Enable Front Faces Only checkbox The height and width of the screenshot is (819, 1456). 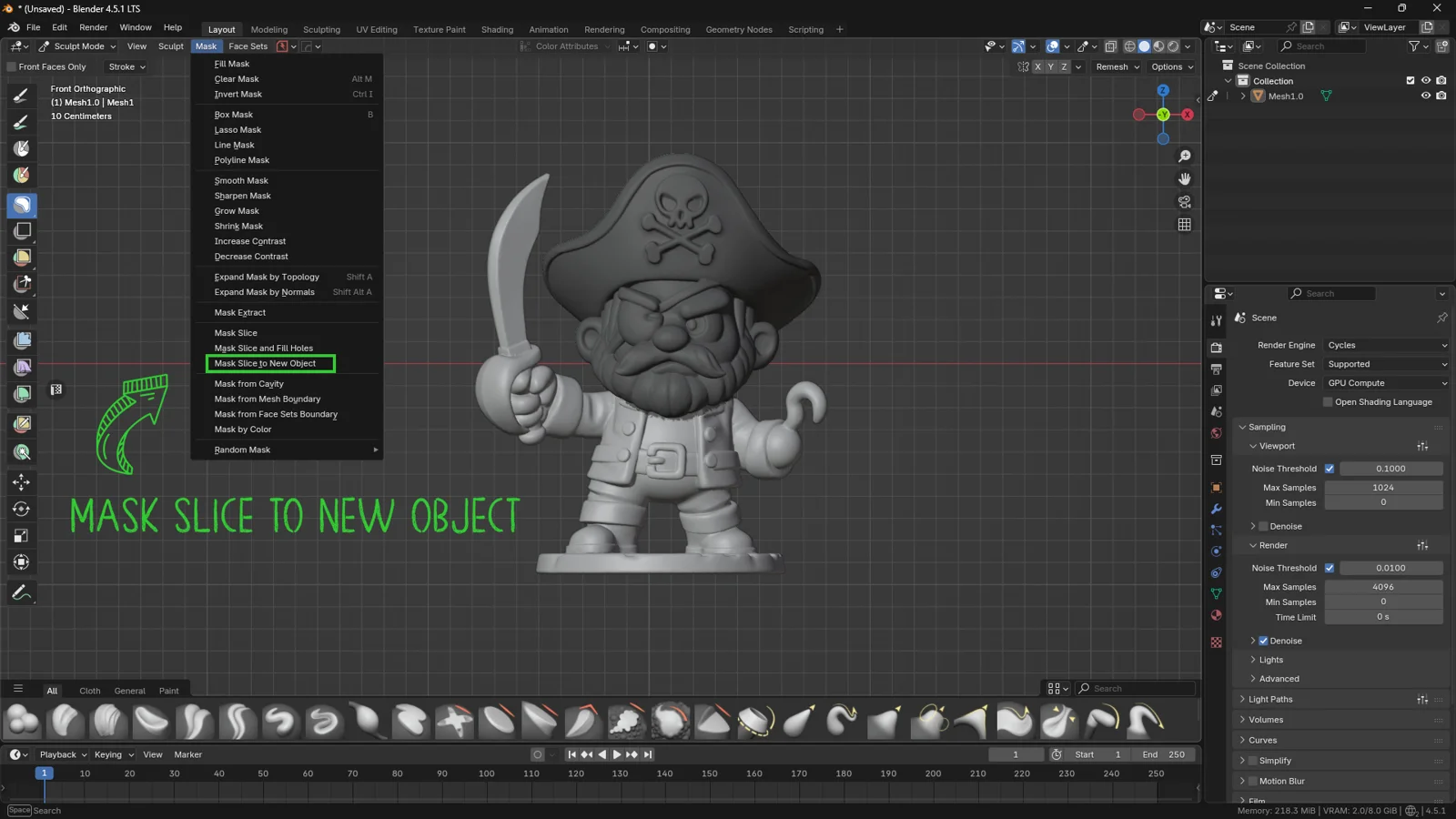(x=12, y=66)
